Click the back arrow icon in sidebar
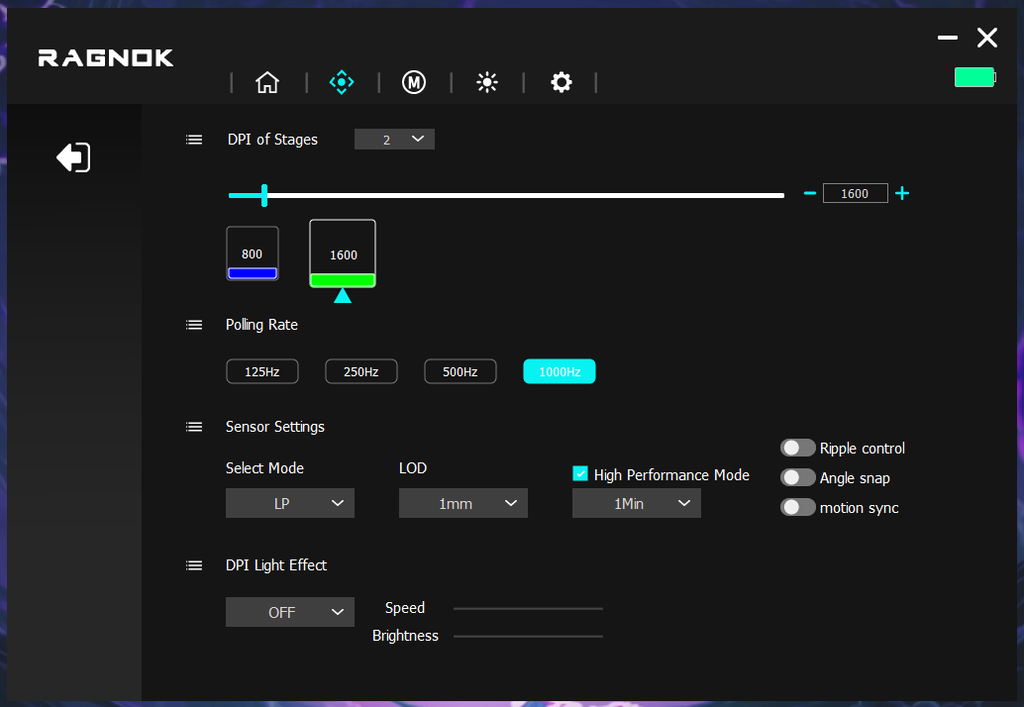1024x707 pixels. tap(73, 157)
